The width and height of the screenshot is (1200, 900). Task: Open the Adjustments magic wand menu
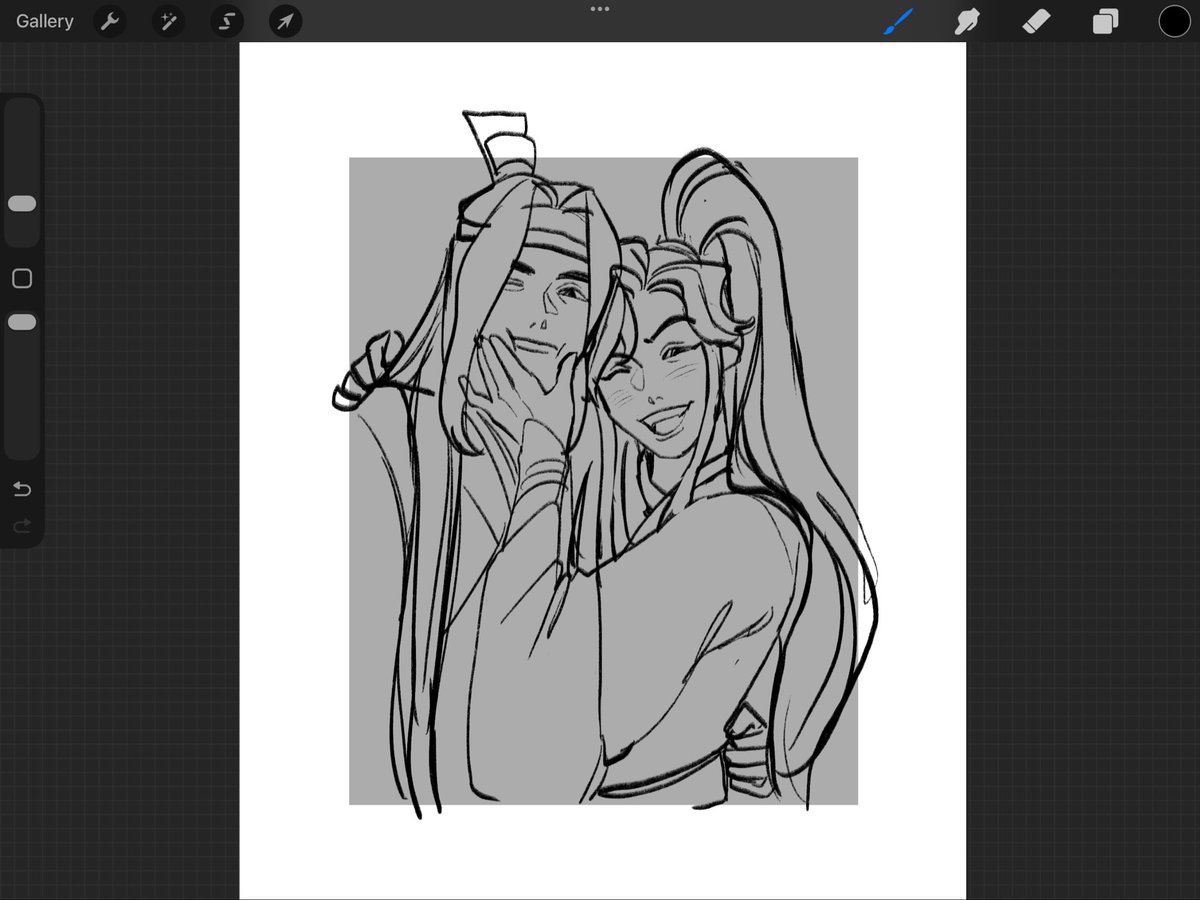pos(168,21)
